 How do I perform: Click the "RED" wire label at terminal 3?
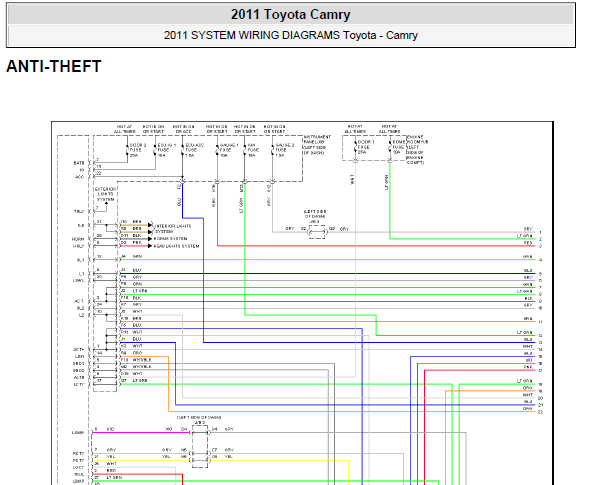pyautogui.click(x=528, y=243)
